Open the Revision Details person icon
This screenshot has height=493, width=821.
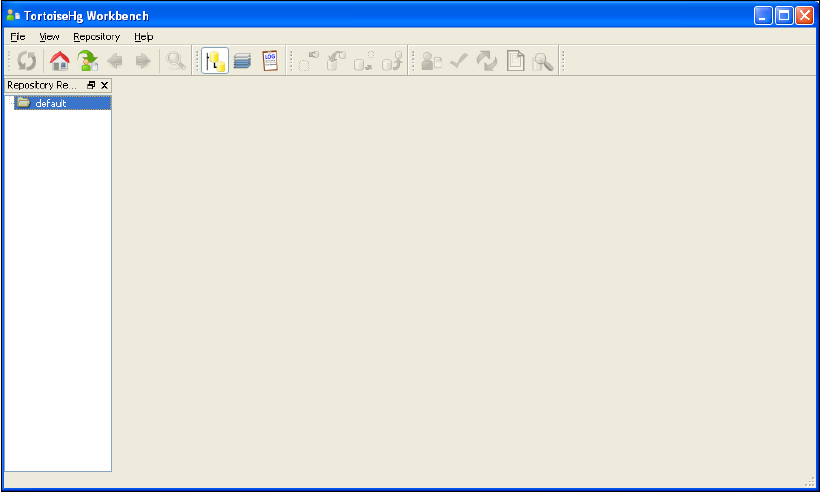pyautogui.click(x=432, y=61)
